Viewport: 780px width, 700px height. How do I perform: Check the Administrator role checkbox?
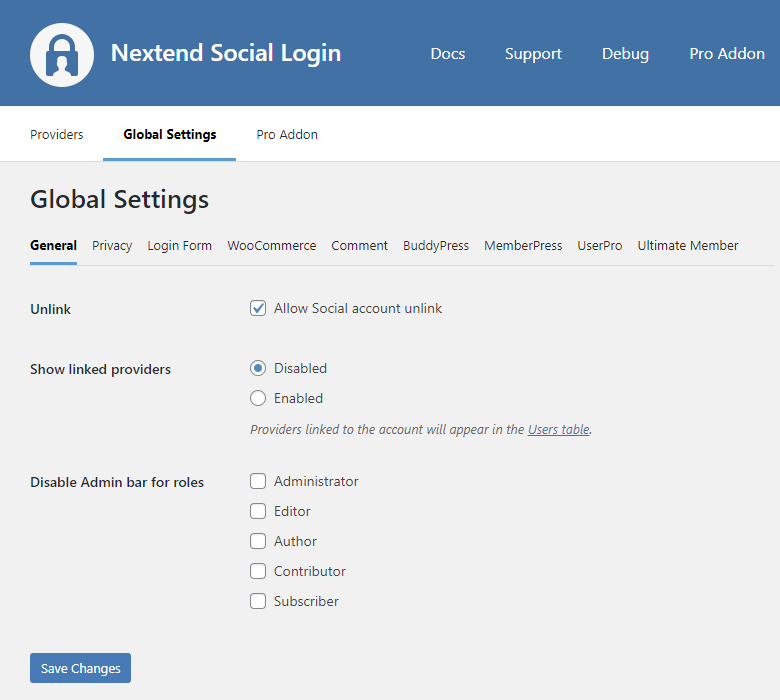point(258,482)
